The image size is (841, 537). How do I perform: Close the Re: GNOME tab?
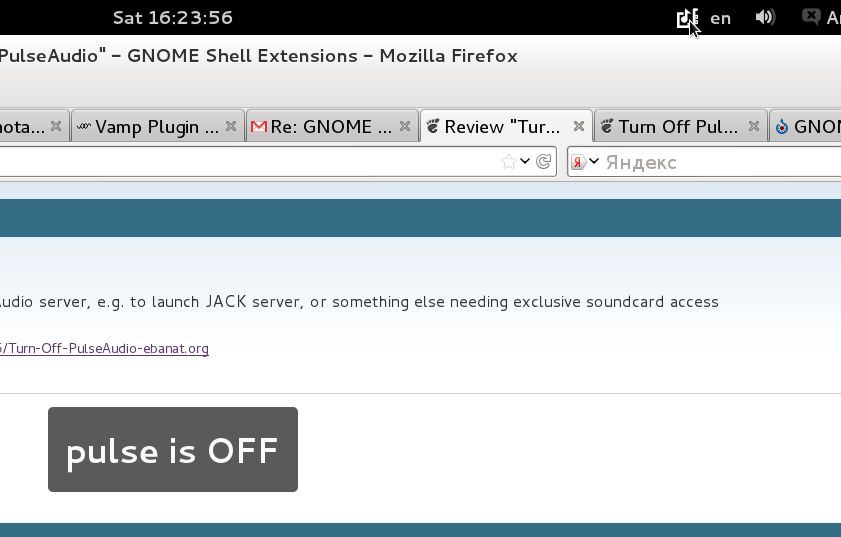(405, 126)
